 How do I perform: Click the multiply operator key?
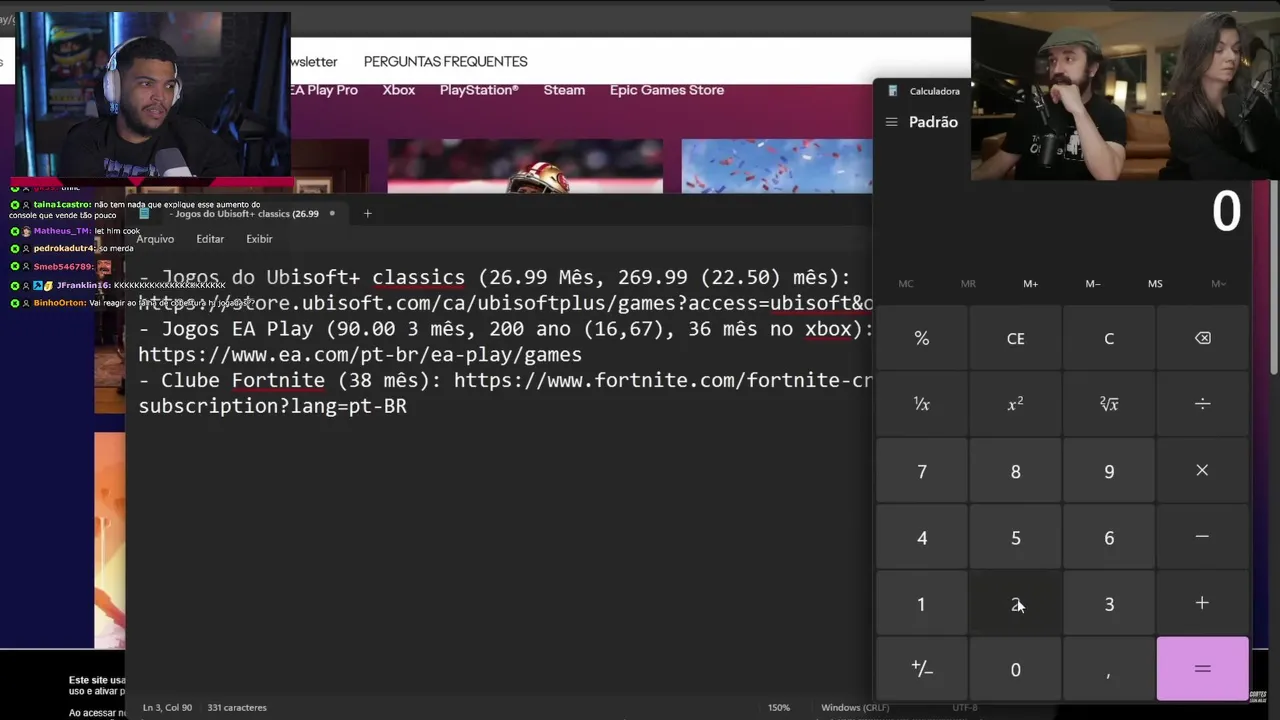click(x=1202, y=471)
